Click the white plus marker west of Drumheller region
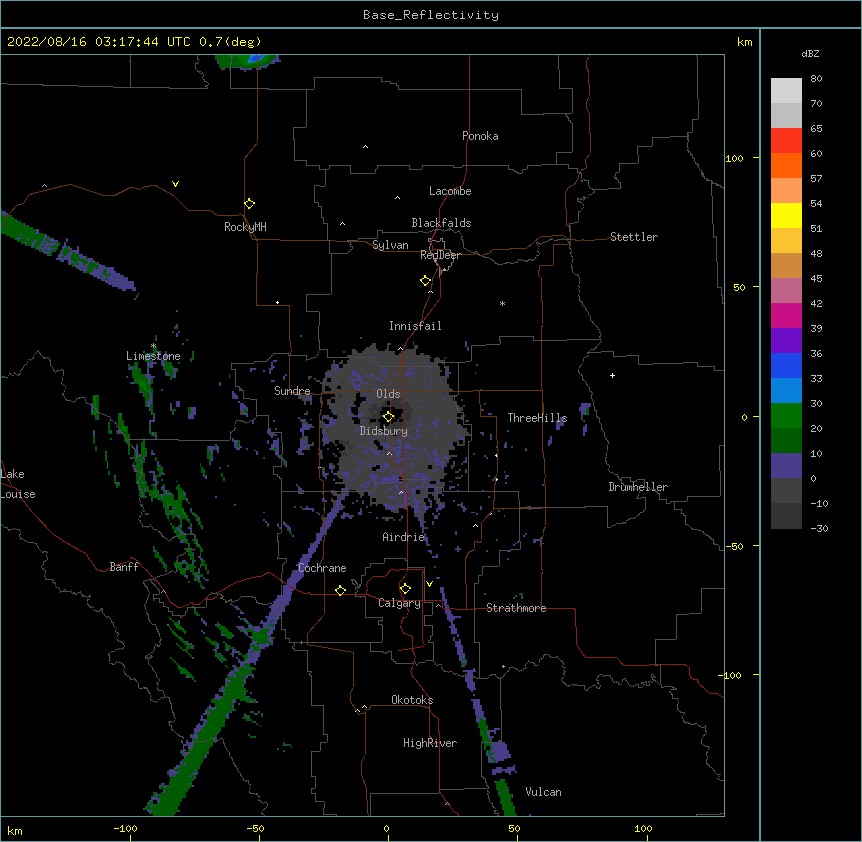Image resolution: width=862 pixels, height=842 pixels. 612,375
